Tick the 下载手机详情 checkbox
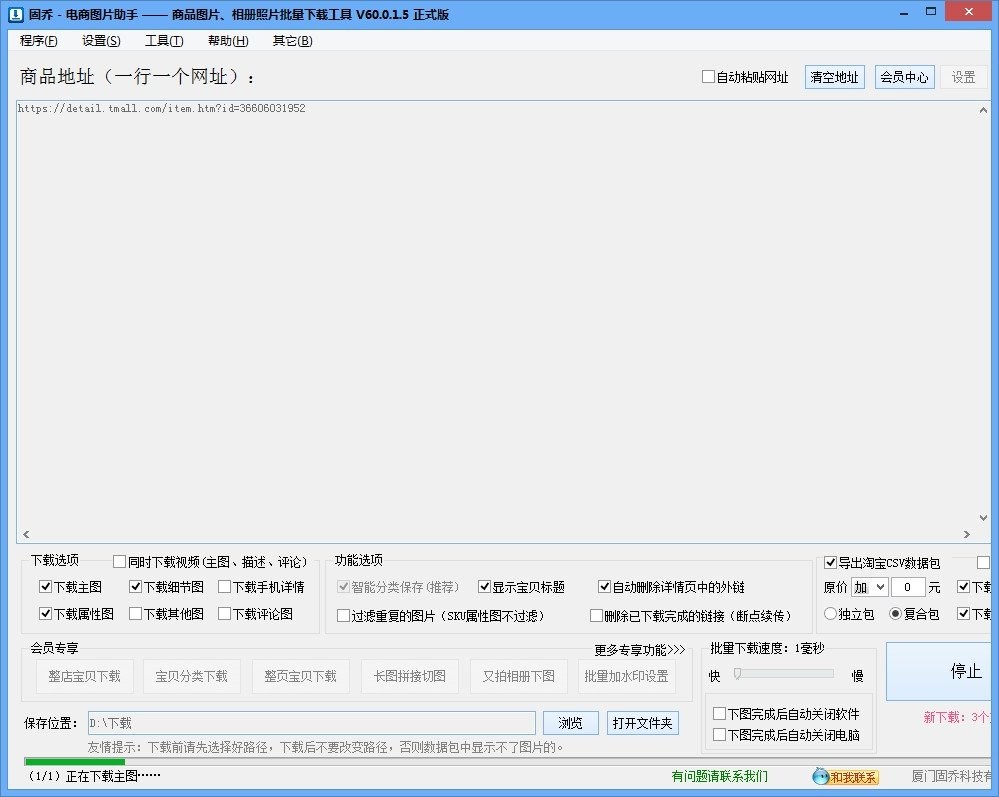Viewport: 999px width, 797px height. pyautogui.click(x=225, y=587)
